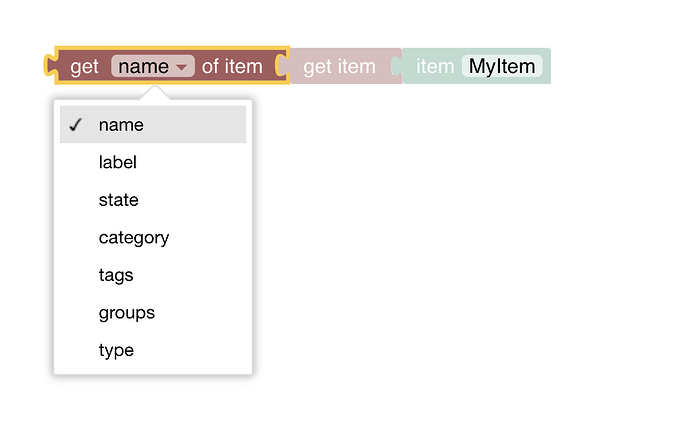The image size is (690, 445).
Task: Click the connector notch before item block
Action: (x=398, y=67)
